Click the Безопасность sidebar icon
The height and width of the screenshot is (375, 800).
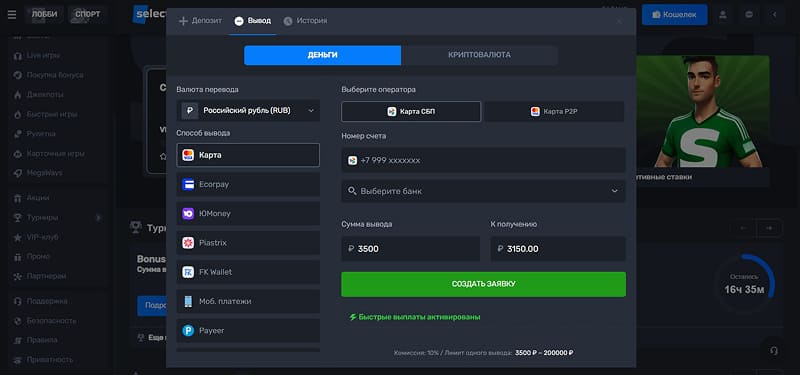tap(17, 321)
